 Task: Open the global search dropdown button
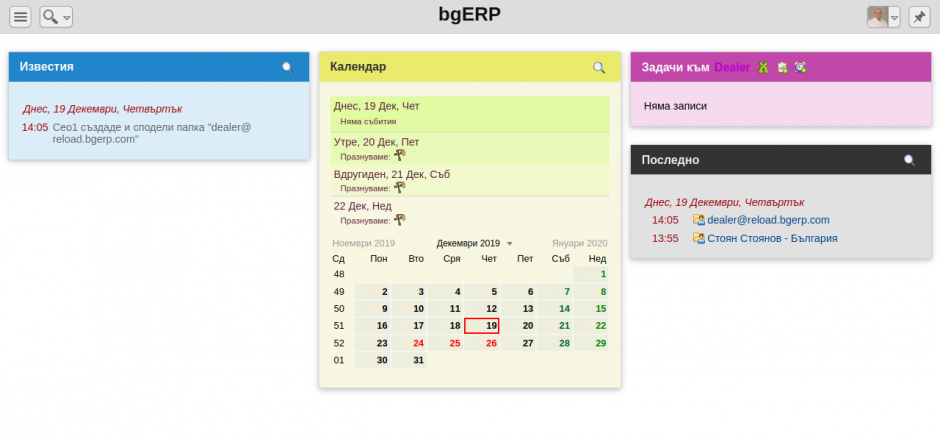[56, 17]
